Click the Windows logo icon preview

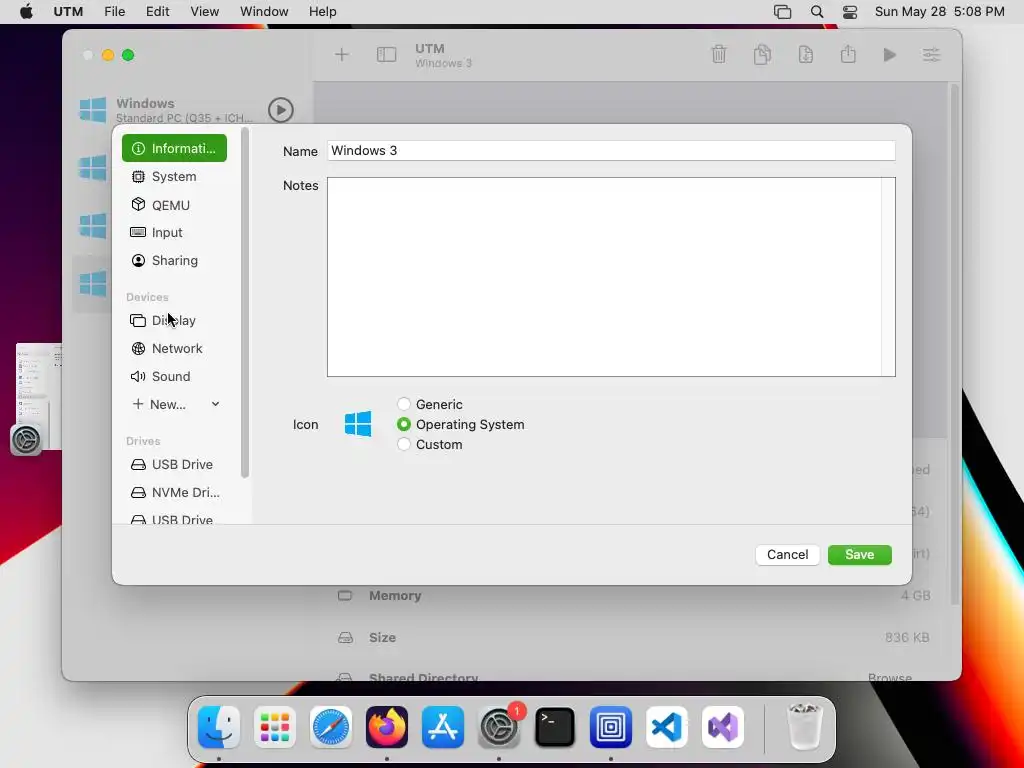point(358,424)
